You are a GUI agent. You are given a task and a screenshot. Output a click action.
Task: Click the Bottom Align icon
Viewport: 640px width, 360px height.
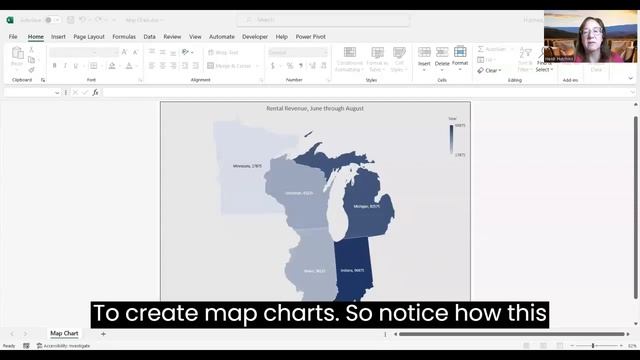click(x=173, y=52)
